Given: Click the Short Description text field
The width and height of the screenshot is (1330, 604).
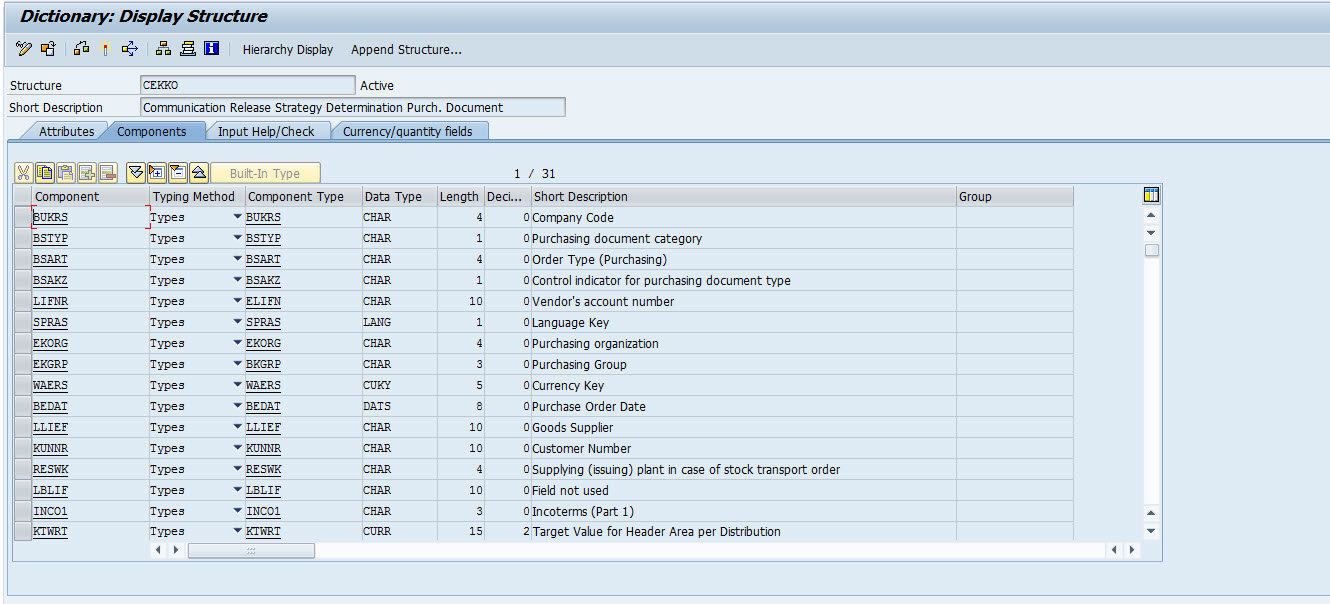Looking at the screenshot, I should (x=353, y=107).
